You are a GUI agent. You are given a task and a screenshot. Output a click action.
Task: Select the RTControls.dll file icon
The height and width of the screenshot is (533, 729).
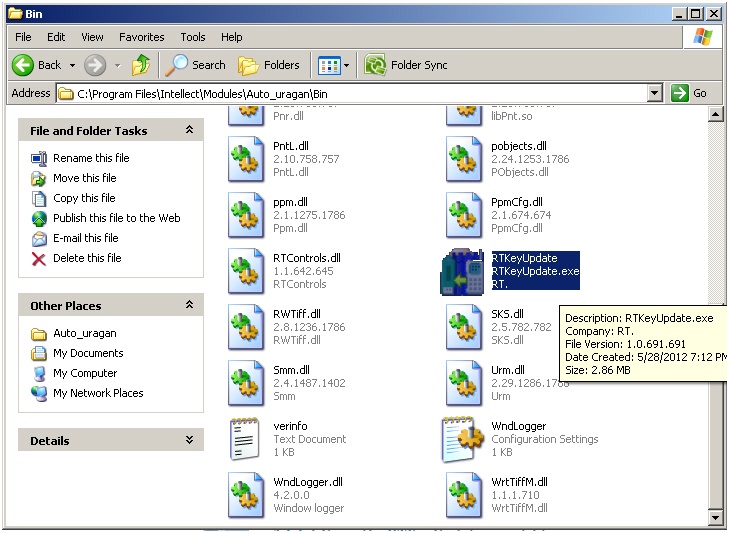pos(246,270)
